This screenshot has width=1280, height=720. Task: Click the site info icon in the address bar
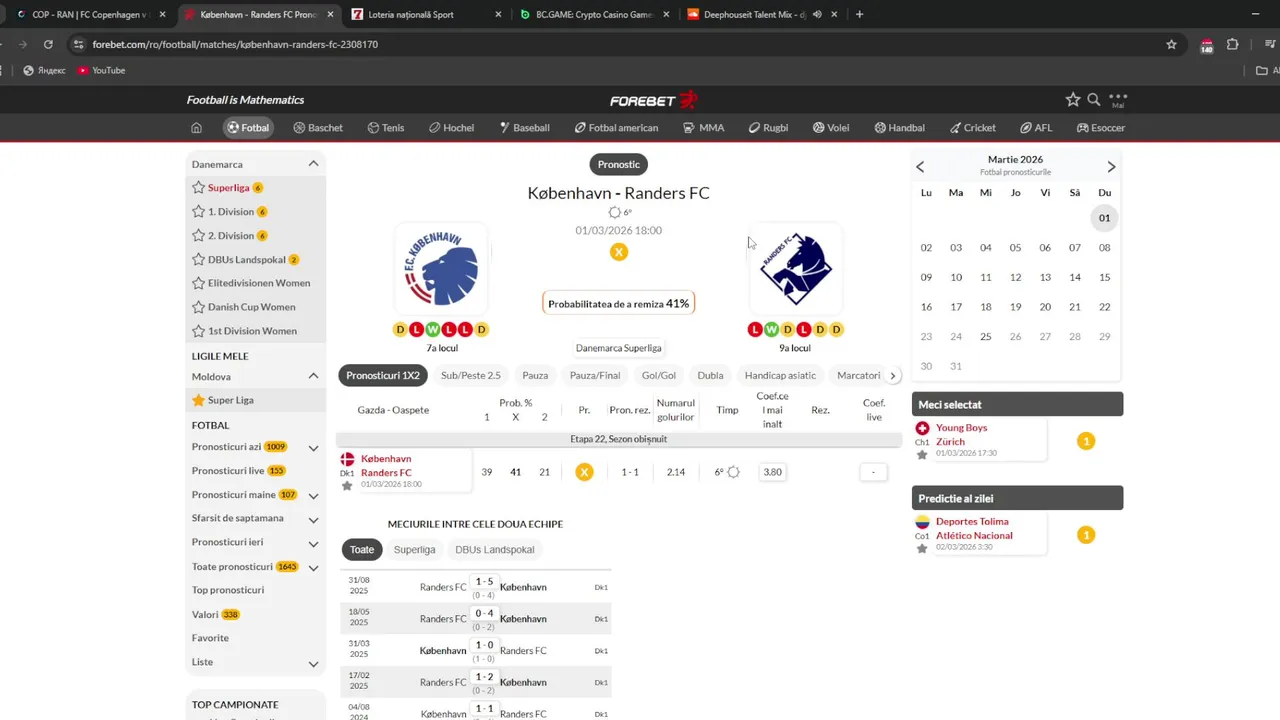pos(79,44)
